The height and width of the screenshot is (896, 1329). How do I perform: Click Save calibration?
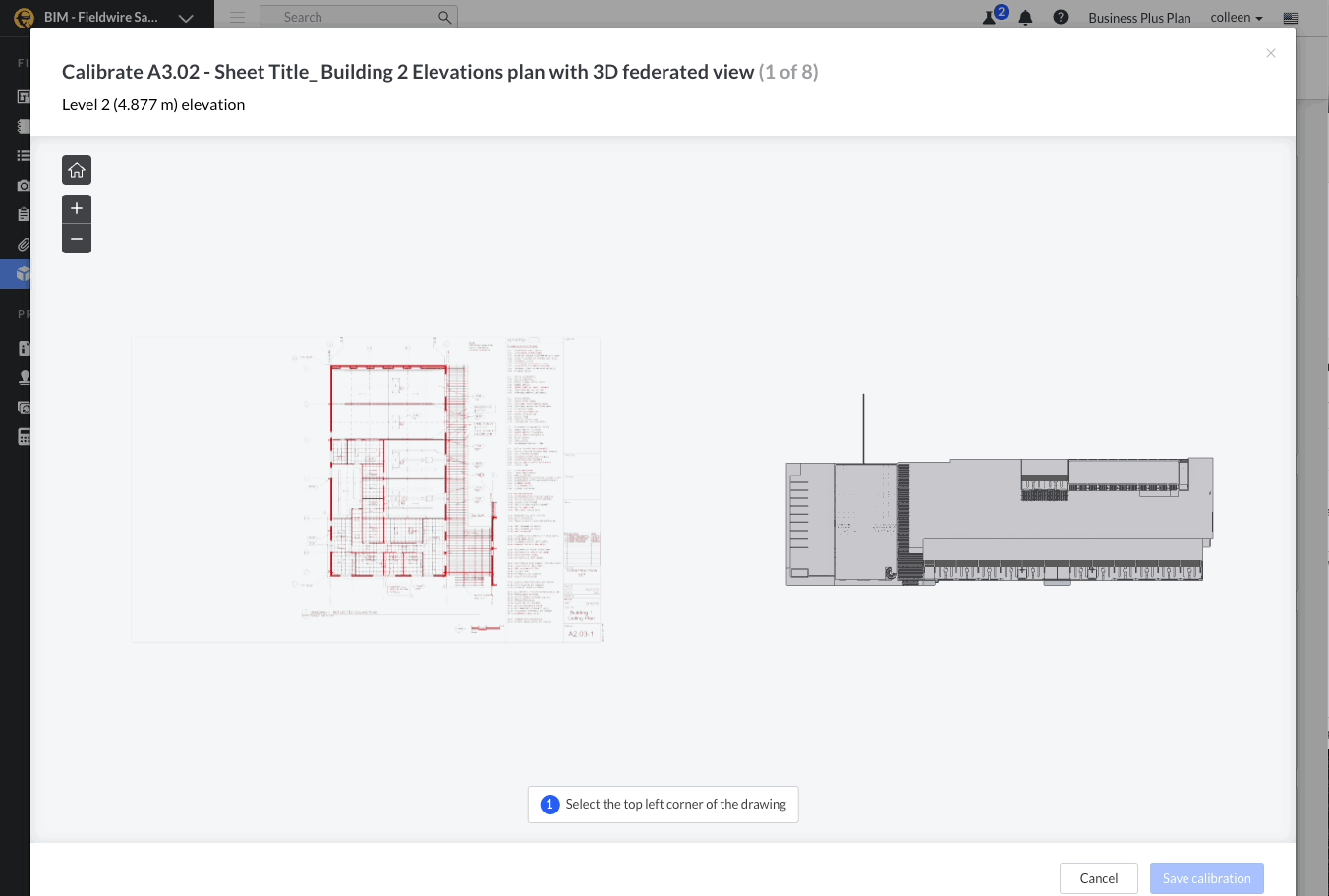(1206, 877)
